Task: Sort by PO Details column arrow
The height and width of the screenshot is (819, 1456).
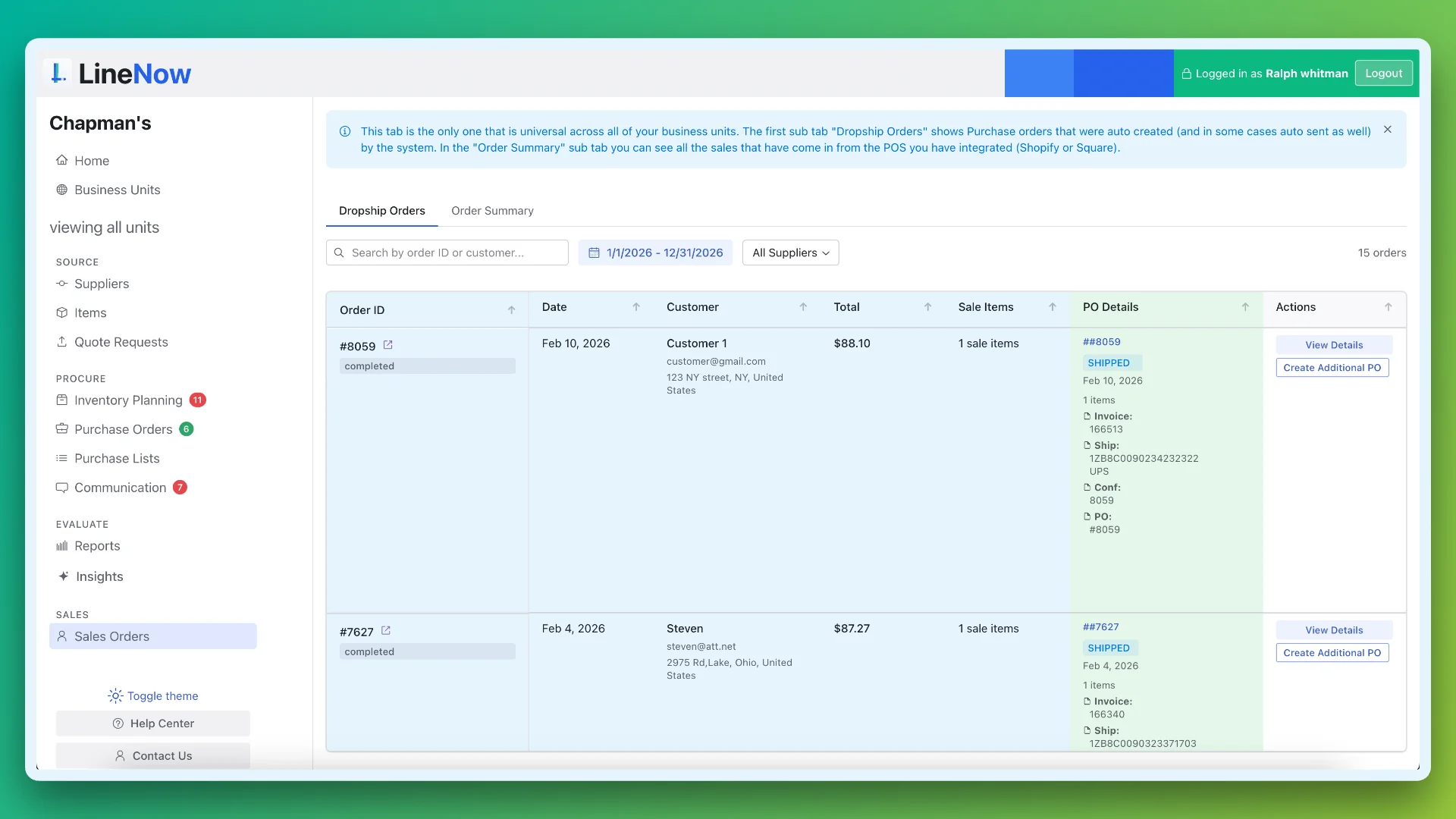Action: point(1244,306)
